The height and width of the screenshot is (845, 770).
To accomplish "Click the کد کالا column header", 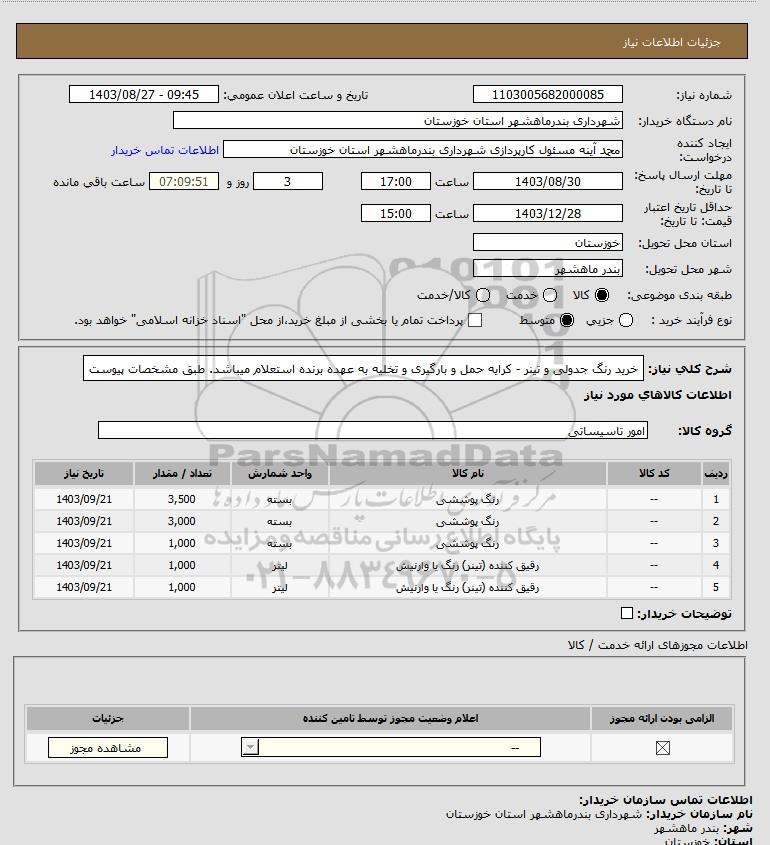I will [654, 473].
